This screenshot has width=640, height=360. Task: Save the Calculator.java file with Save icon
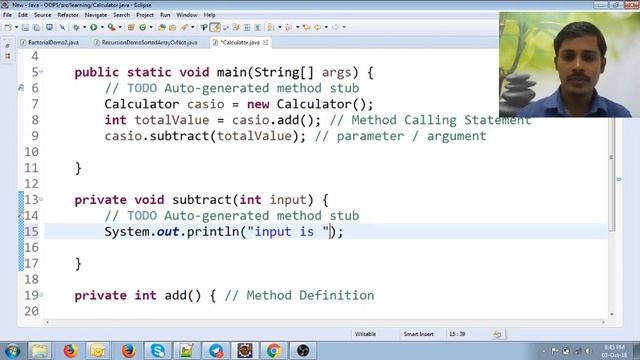[x=25, y=27]
